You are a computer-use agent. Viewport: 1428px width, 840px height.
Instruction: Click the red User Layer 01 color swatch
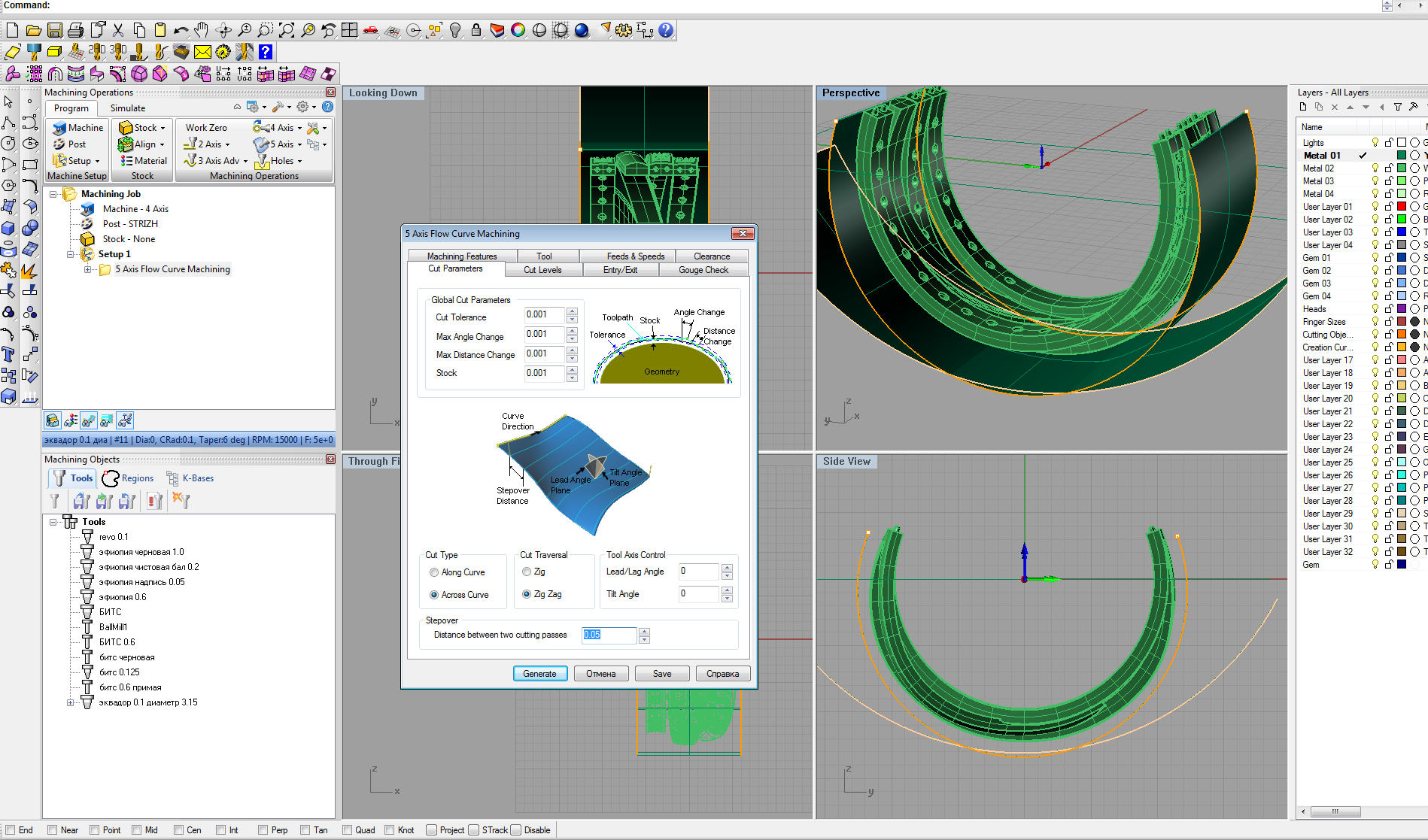pyautogui.click(x=1402, y=207)
